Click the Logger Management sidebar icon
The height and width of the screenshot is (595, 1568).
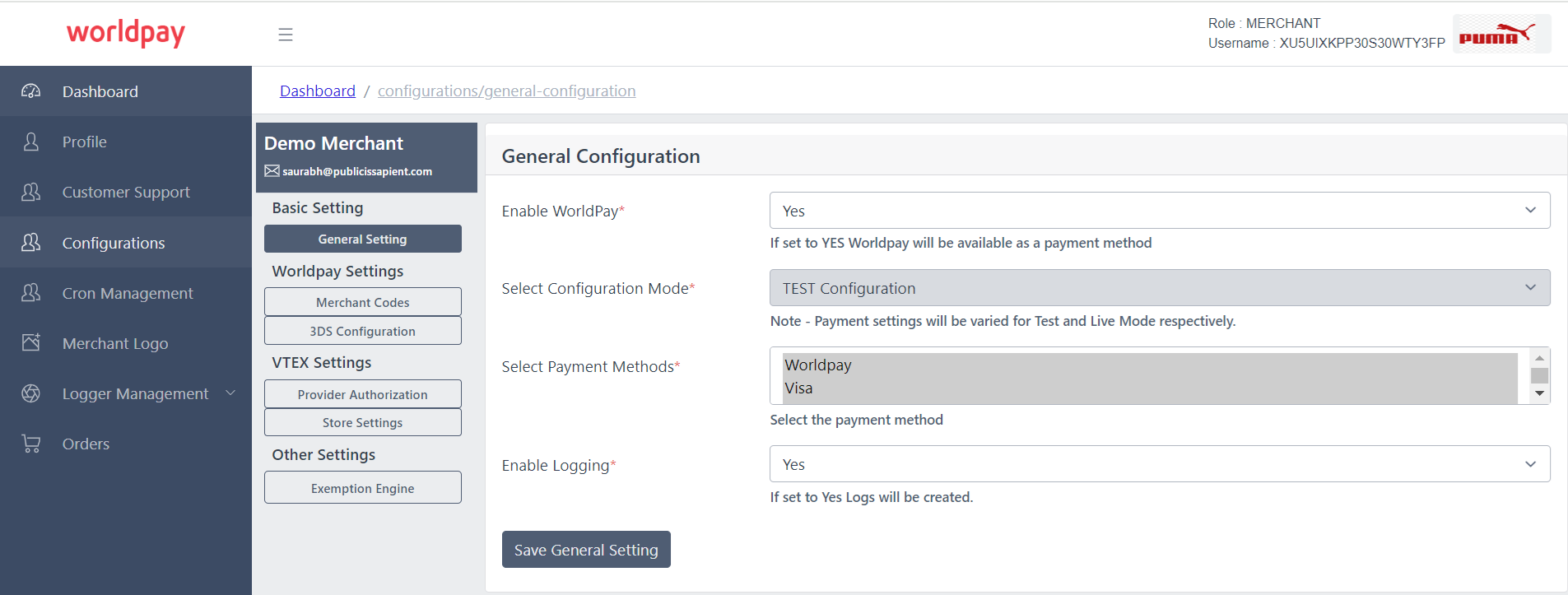tap(31, 393)
